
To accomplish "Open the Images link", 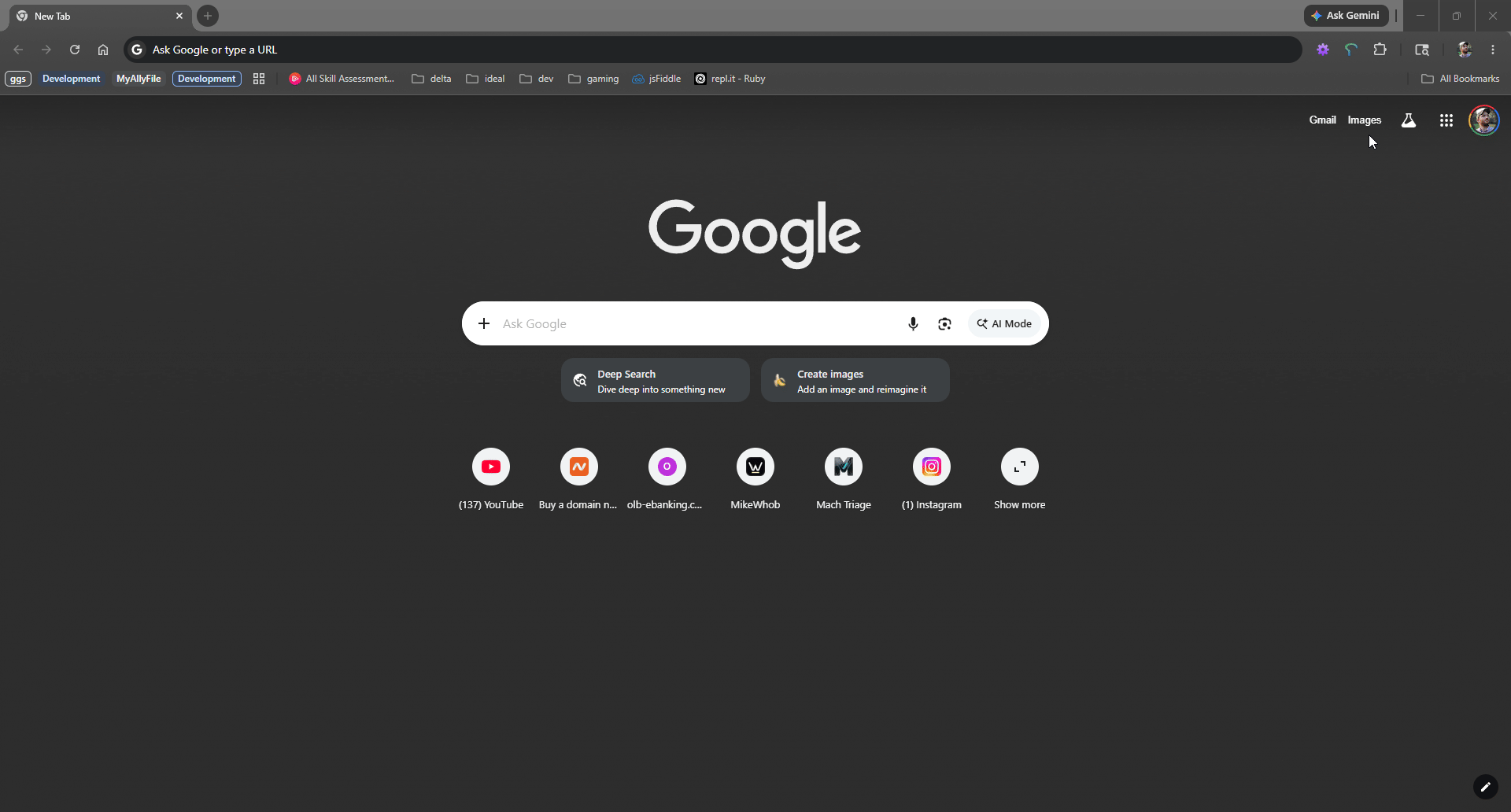I will click(1364, 120).
